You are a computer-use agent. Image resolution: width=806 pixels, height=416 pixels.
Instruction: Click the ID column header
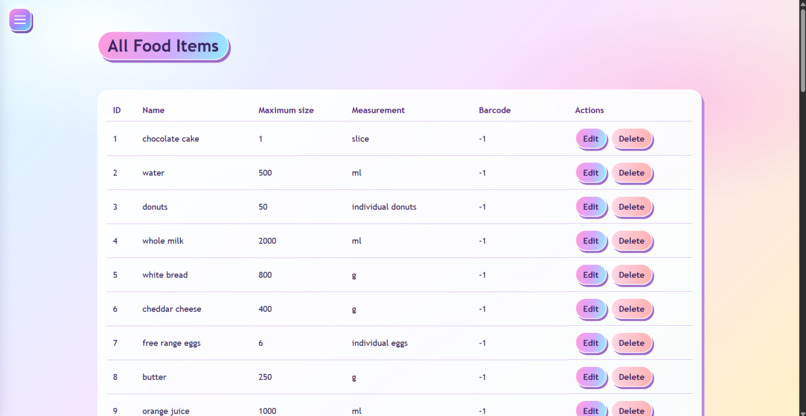pos(117,110)
